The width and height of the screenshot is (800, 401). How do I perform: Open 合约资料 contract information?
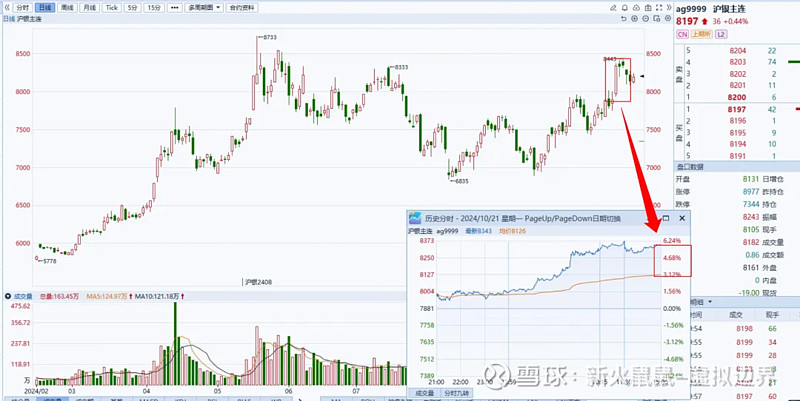(x=242, y=8)
